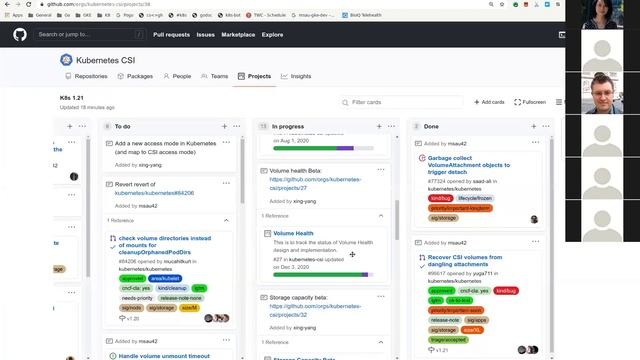Collapse reference under Volume health Beta
The width and height of the screenshot is (640, 360).
pos(381,216)
